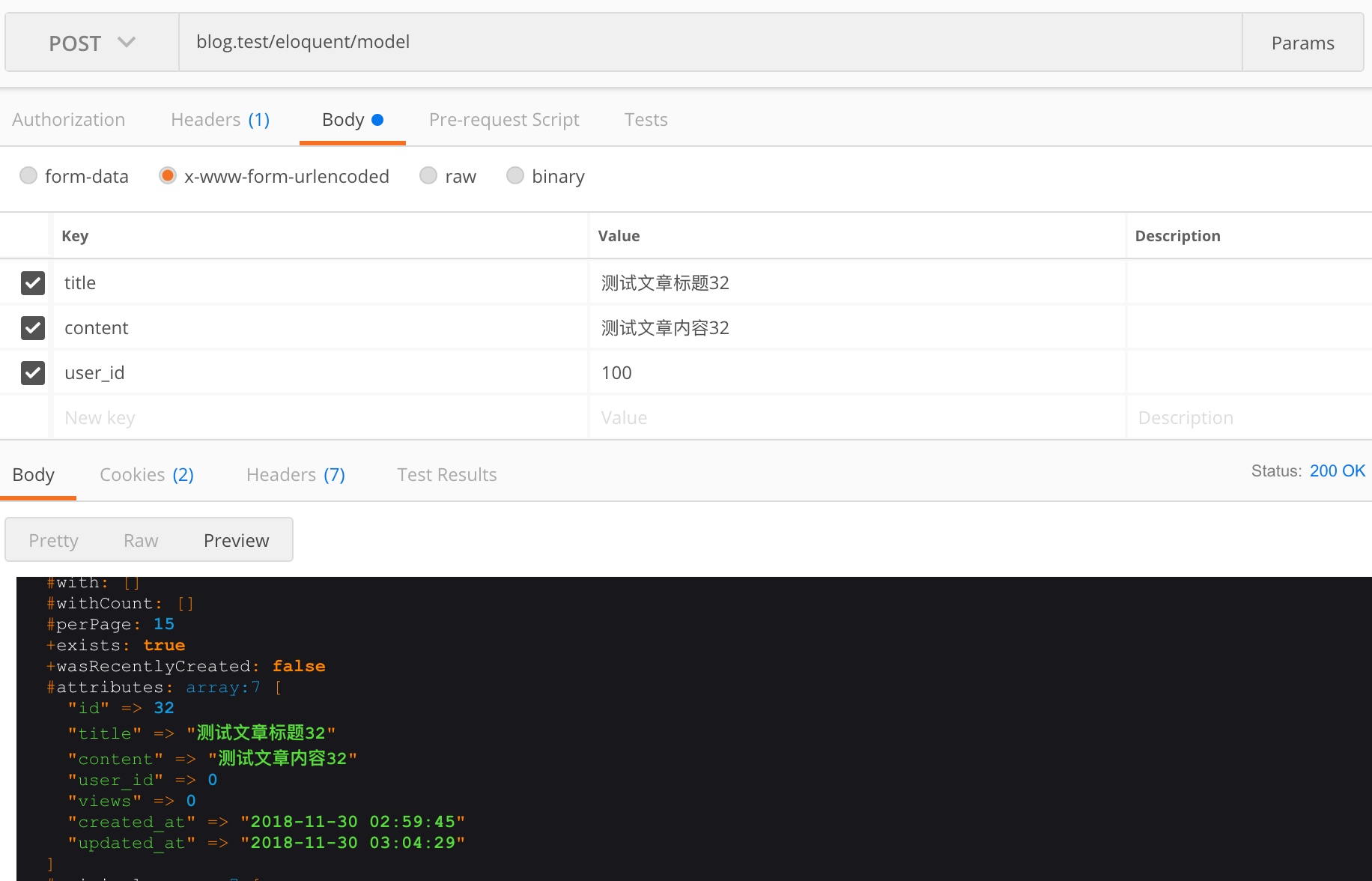
Task: Switch response view to Pretty
Action: [53, 540]
